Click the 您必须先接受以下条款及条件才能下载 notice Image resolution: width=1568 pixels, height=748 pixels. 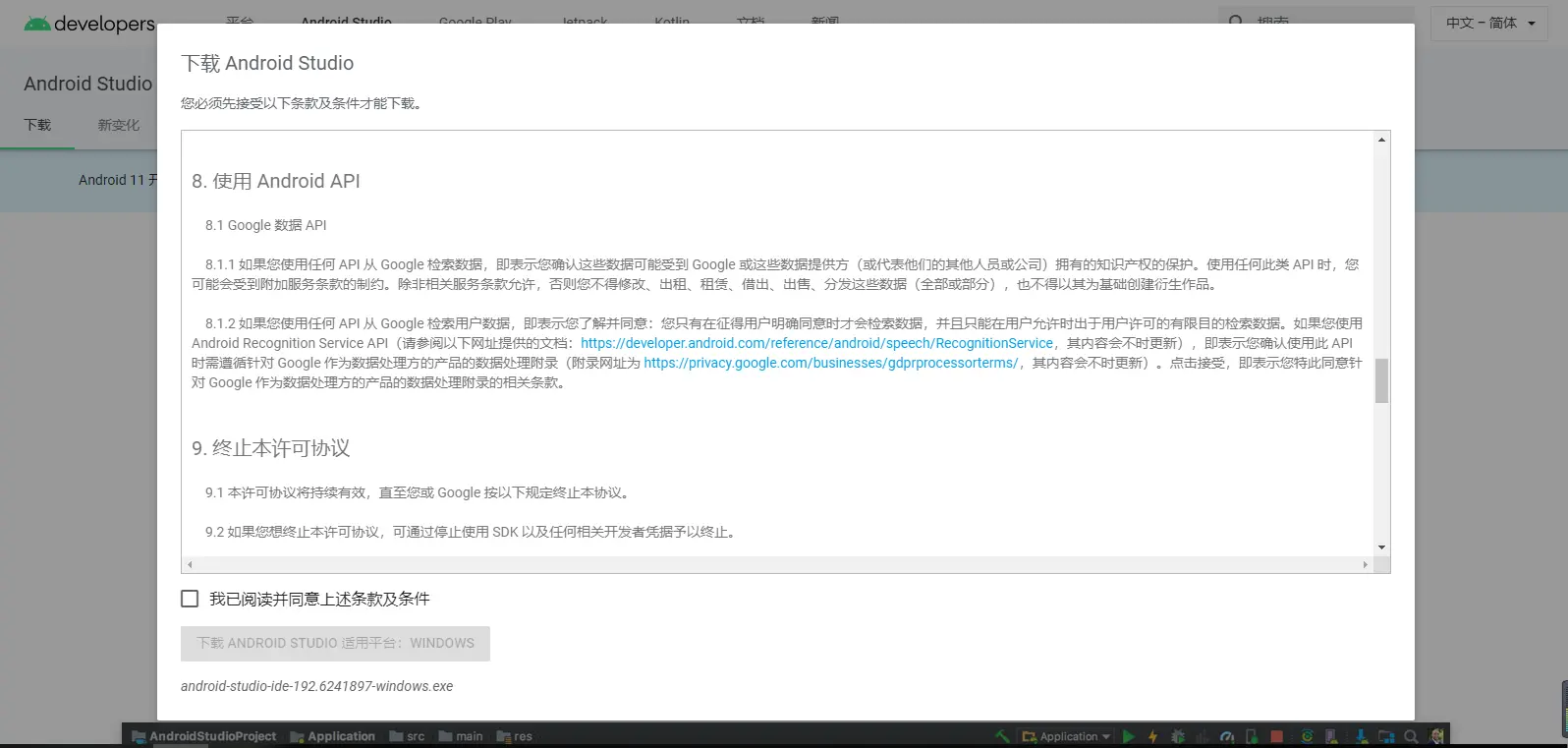(303, 103)
